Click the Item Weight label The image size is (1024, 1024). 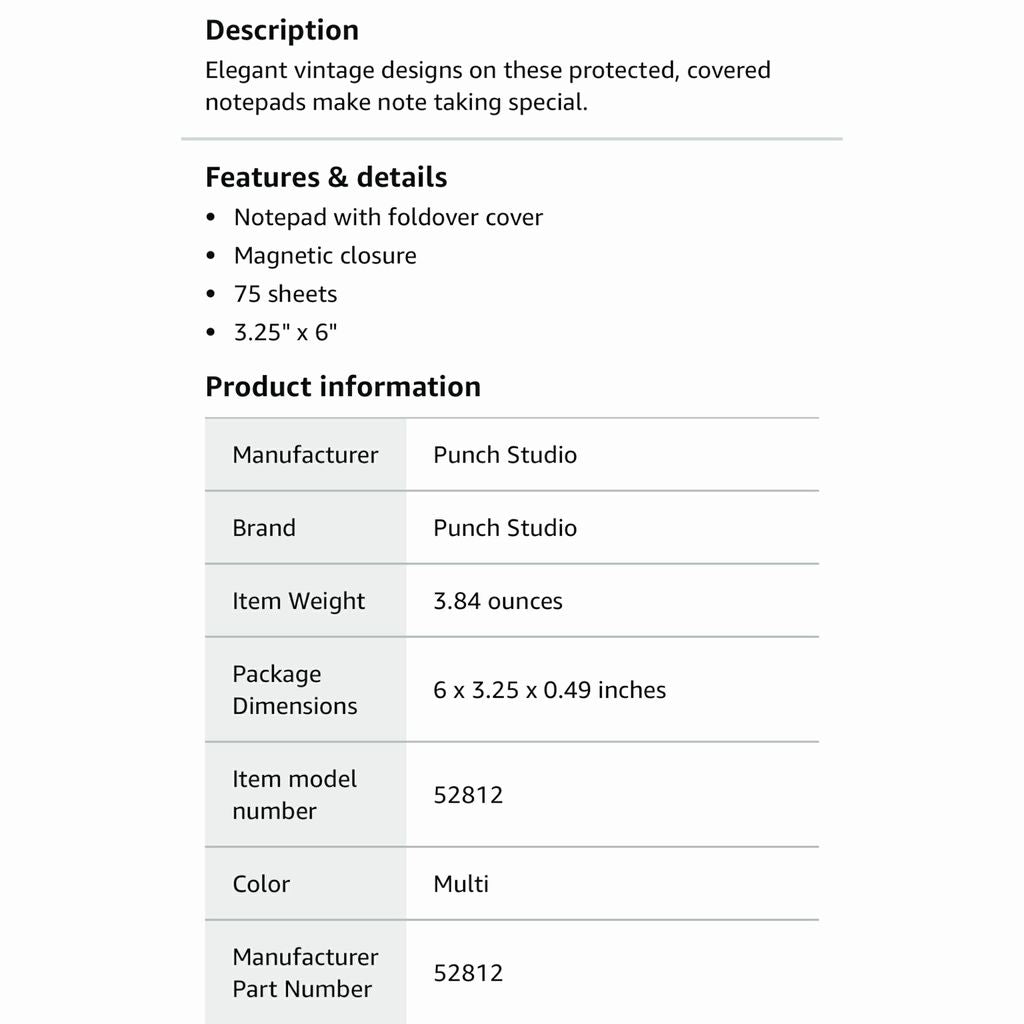coord(298,601)
